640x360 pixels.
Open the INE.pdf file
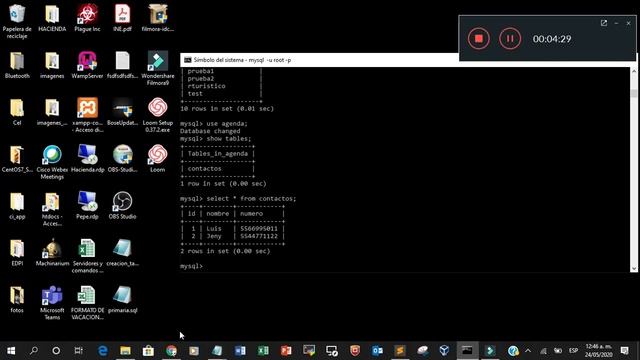pyautogui.click(x=122, y=19)
